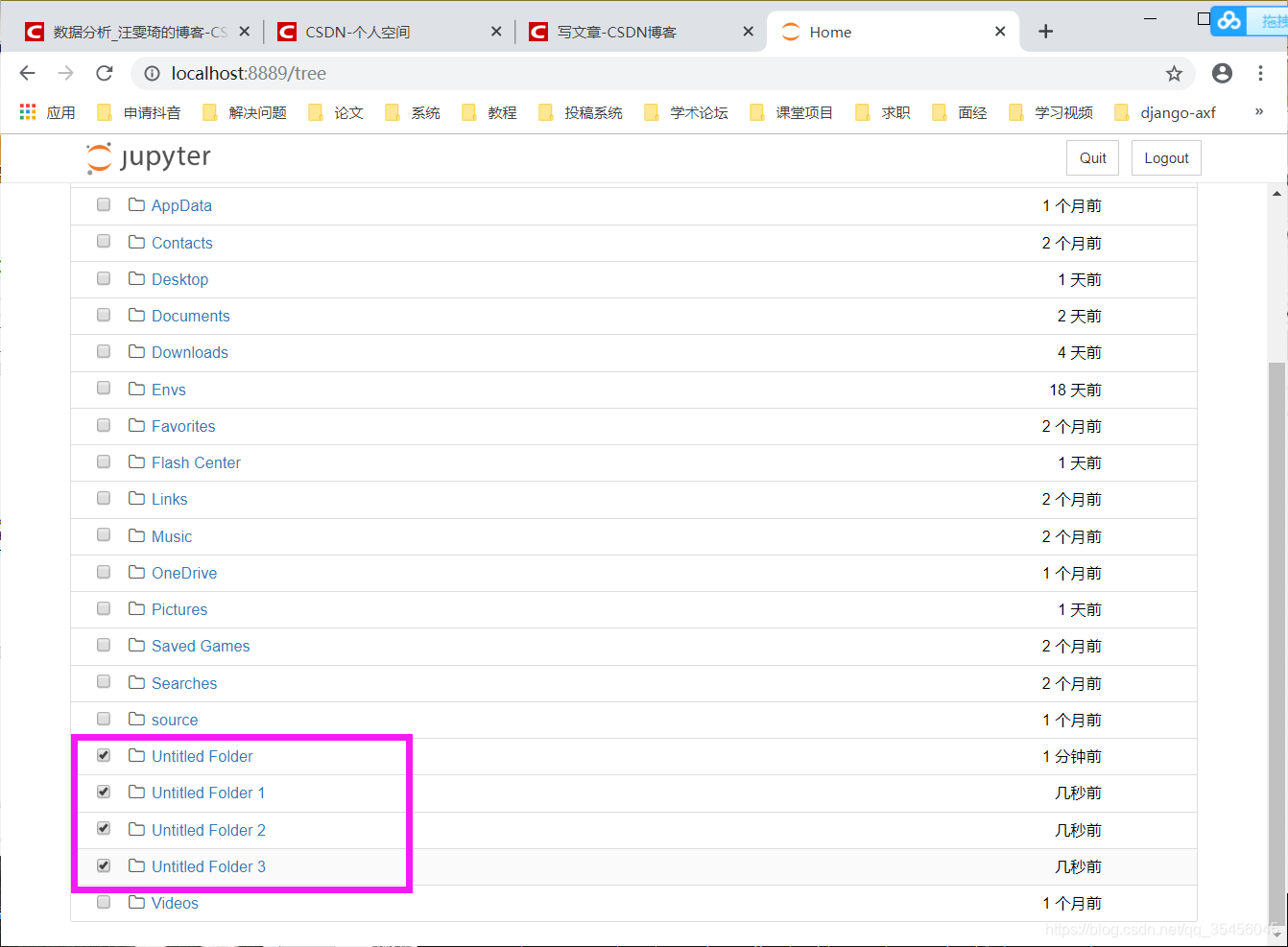Close the CSDN-个人空间 tab

496,32
